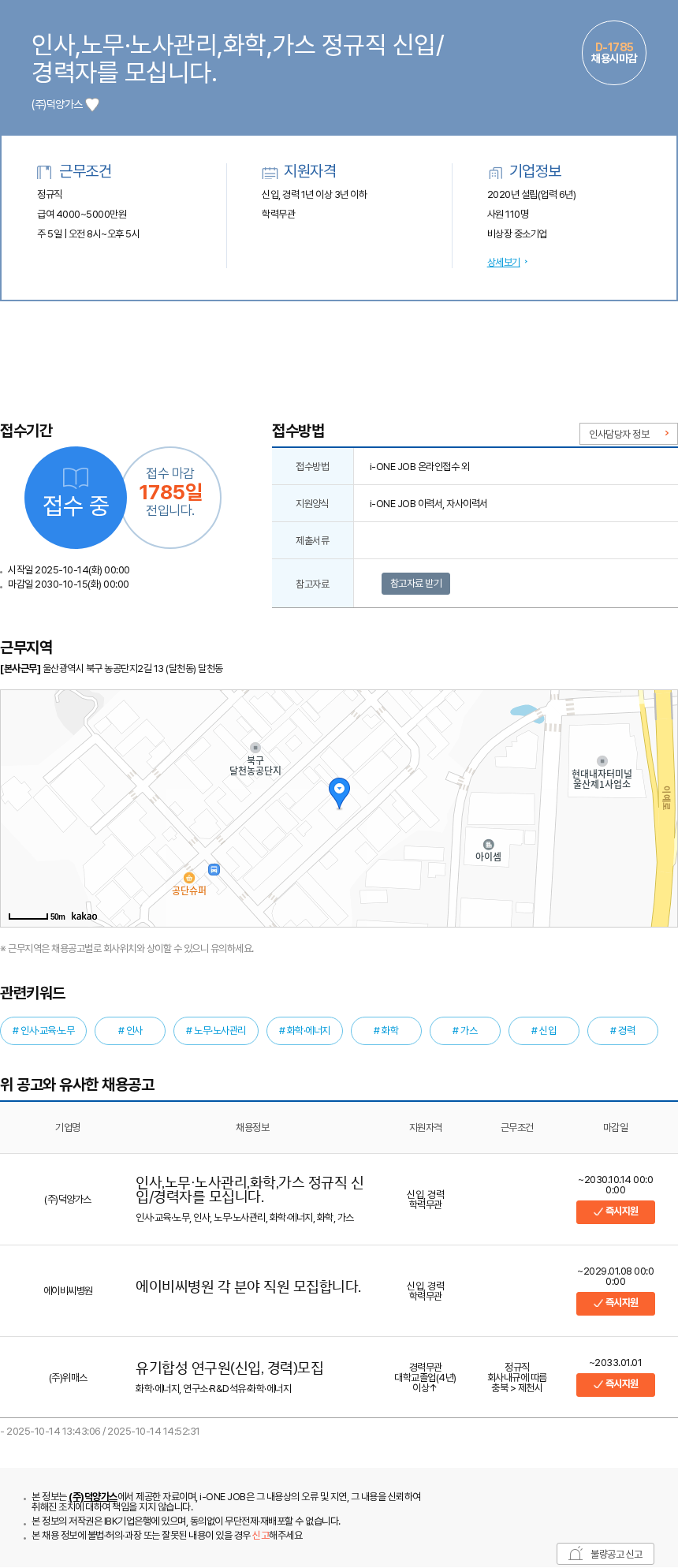Click the heart favorite icon beside (주)덕양가스
Image resolution: width=678 pixels, height=1568 pixels.
tap(92, 104)
